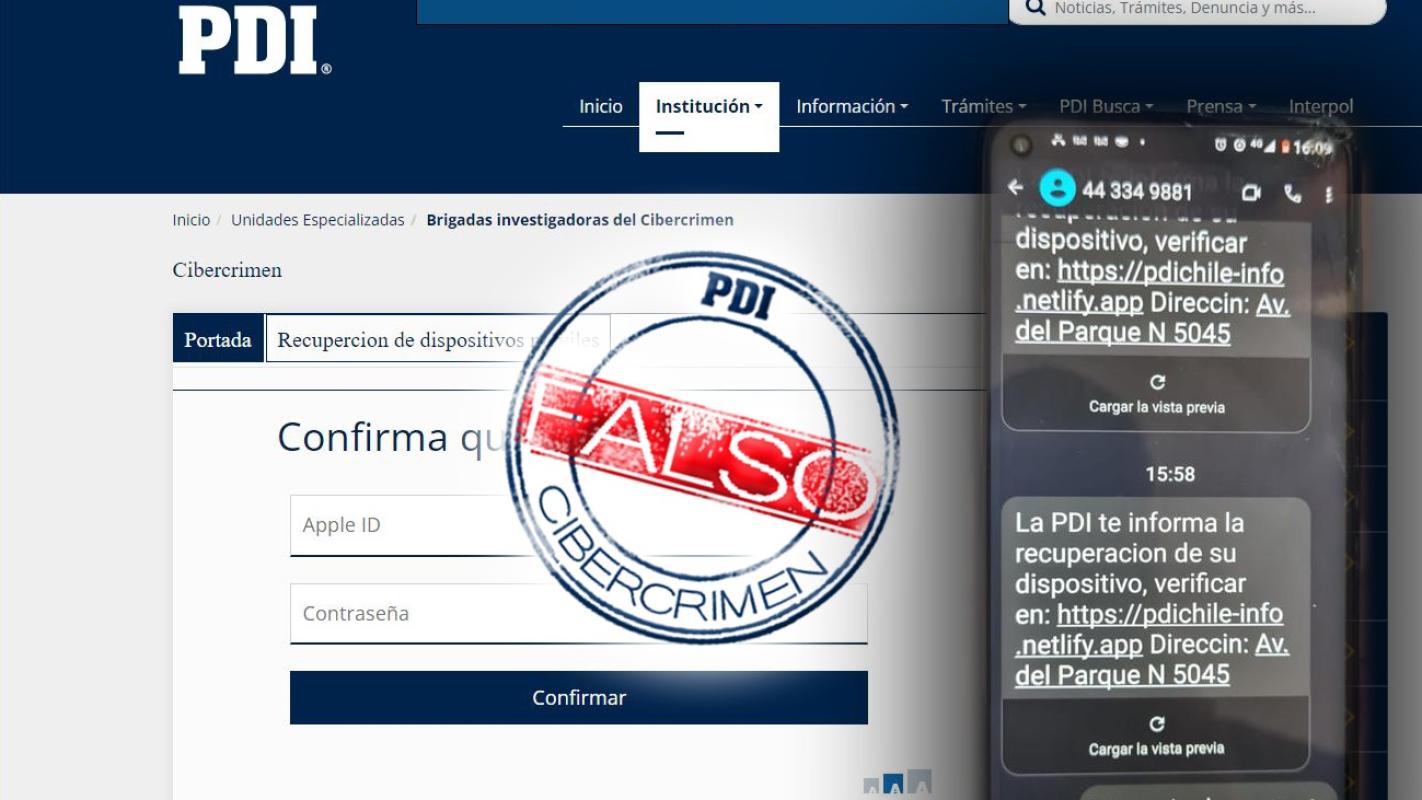Tap the phone call icon in SMS header

(1293, 193)
